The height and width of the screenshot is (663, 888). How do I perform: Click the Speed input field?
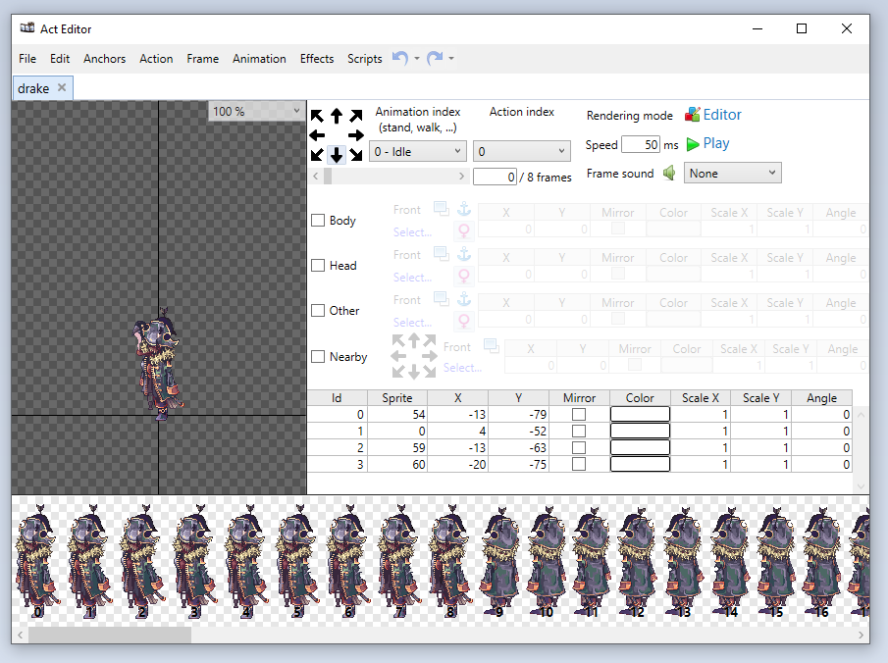pos(640,145)
